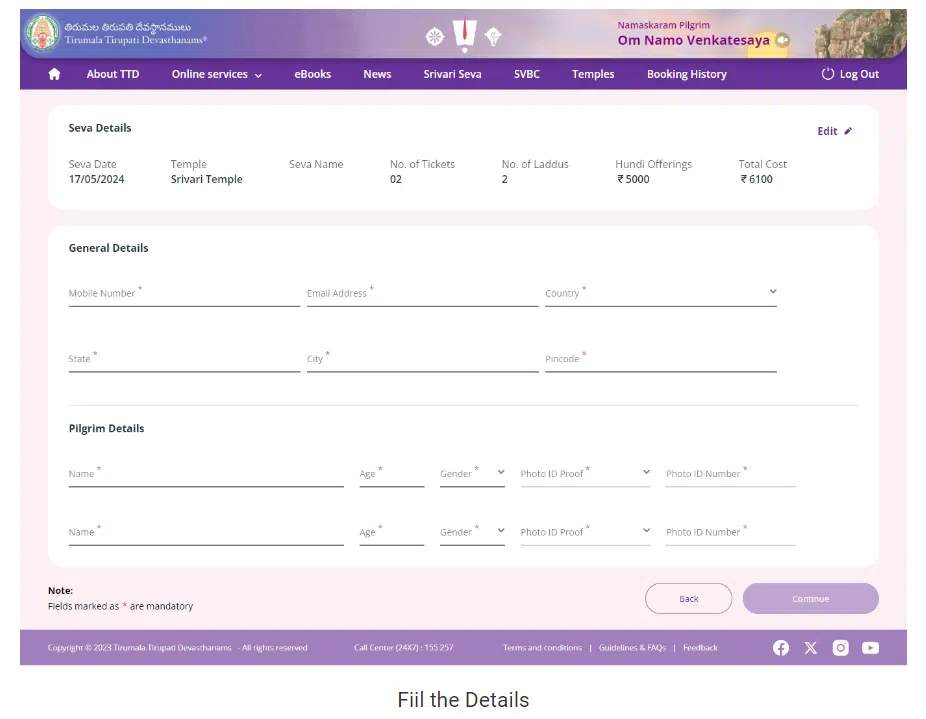Viewport: 926px width, 719px height.
Task: Click the chakra symbol in header
Action: pyautogui.click(x=435, y=37)
